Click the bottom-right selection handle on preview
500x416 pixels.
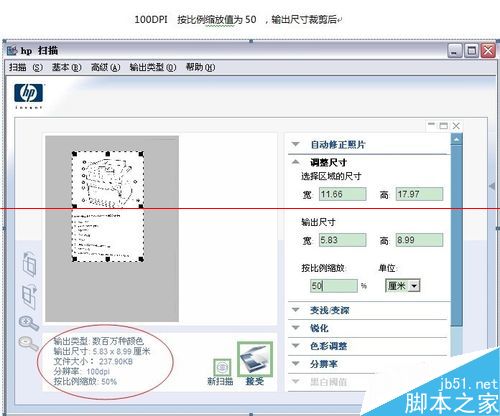tap(141, 259)
